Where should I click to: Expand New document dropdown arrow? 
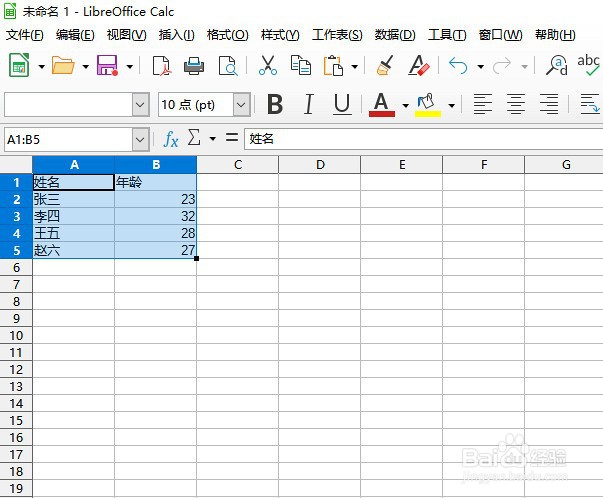coord(42,67)
